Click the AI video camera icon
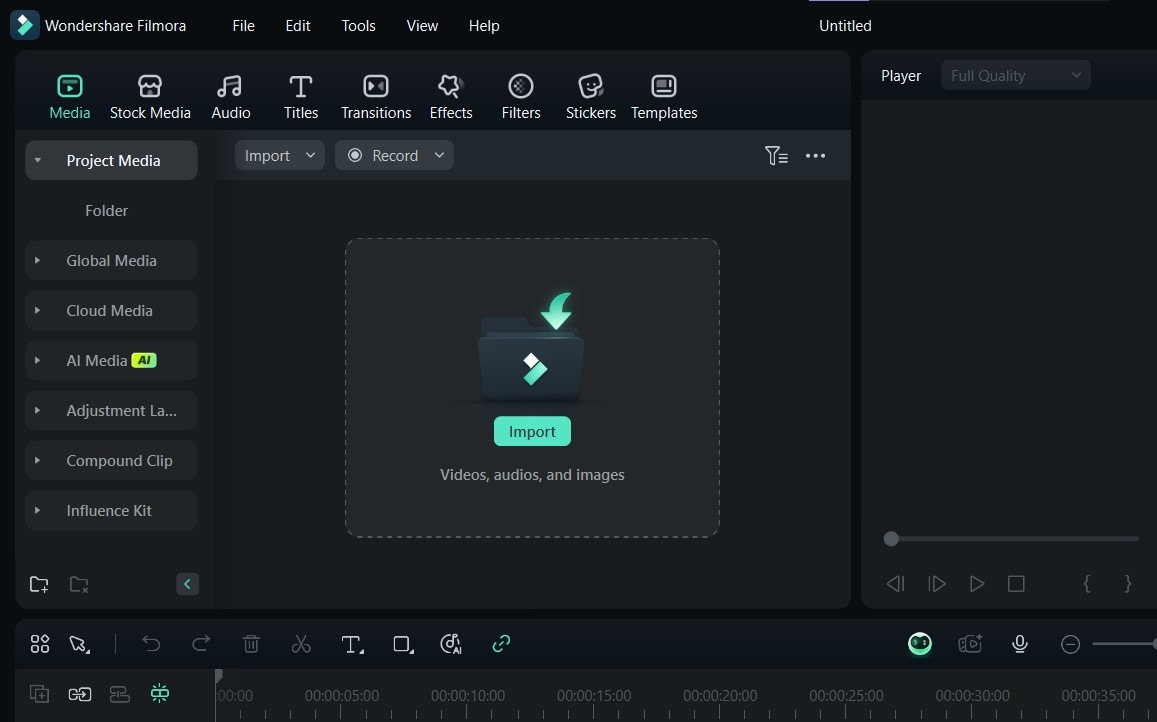This screenshot has height=722, width=1157. (x=970, y=644)
